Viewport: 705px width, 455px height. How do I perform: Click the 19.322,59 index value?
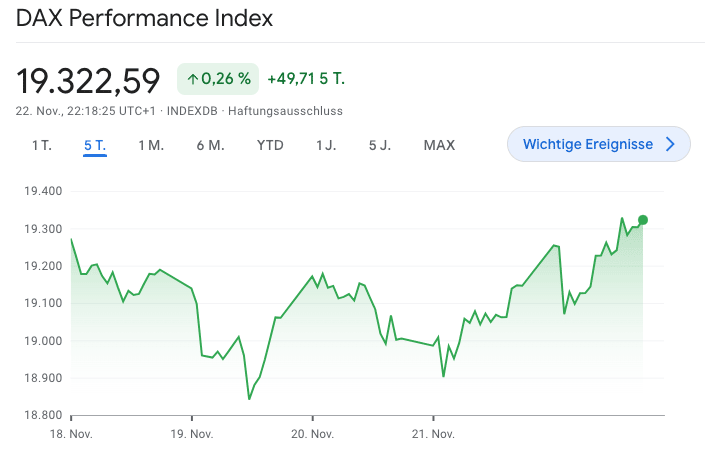(88, 79)
